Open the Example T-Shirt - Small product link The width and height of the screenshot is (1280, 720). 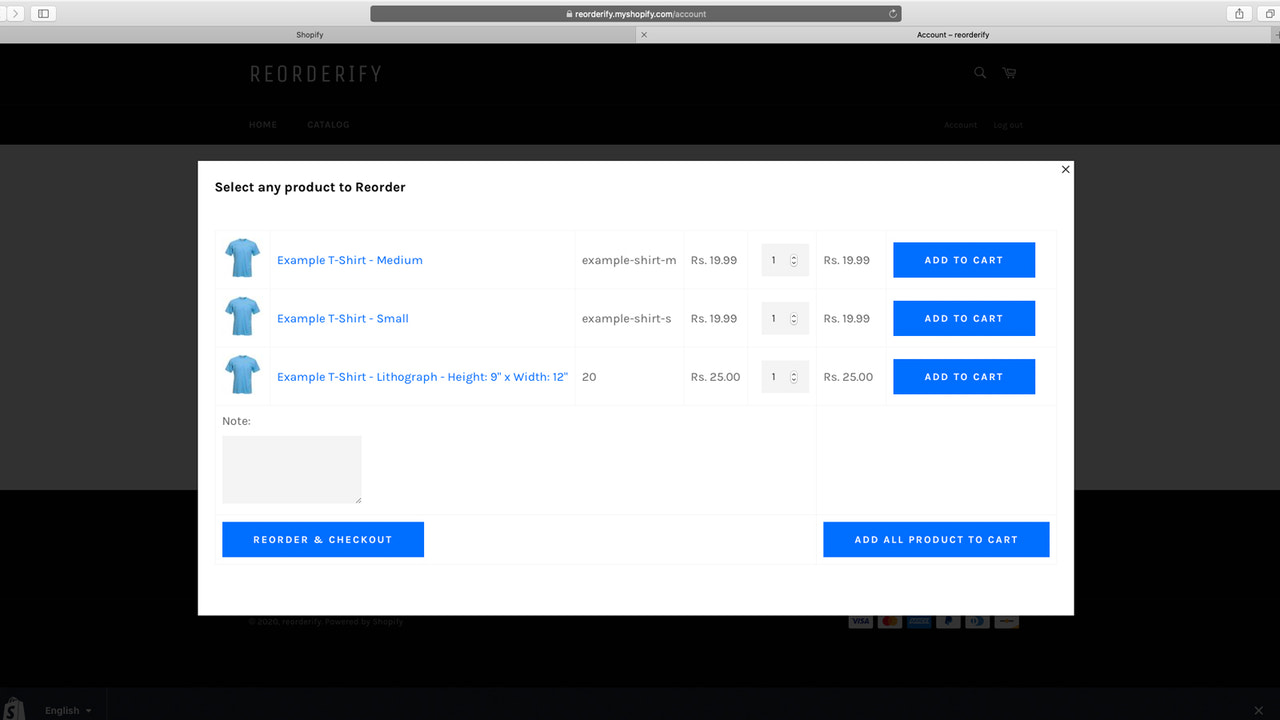[343, 318]
